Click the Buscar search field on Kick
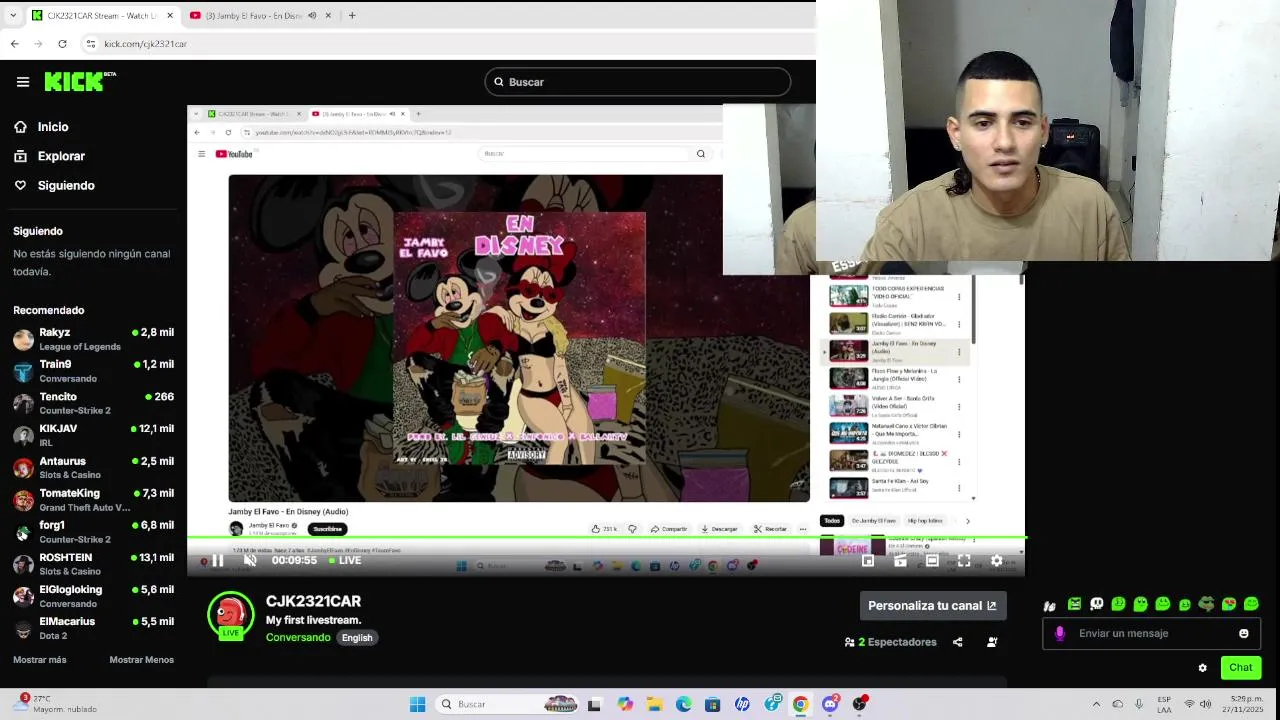Viewport: 1280px width, 720px height. [638, 82]
